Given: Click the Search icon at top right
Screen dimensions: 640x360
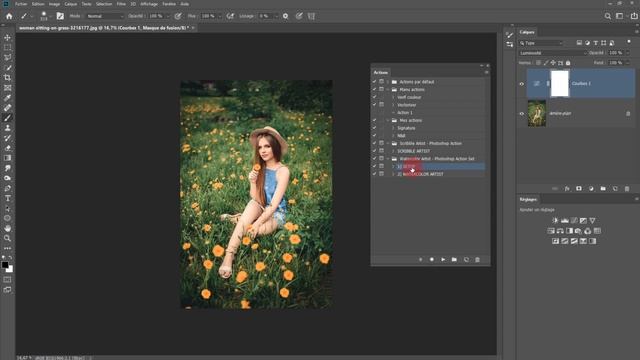Looking at the screenshot, I should (x=608, y=16).
